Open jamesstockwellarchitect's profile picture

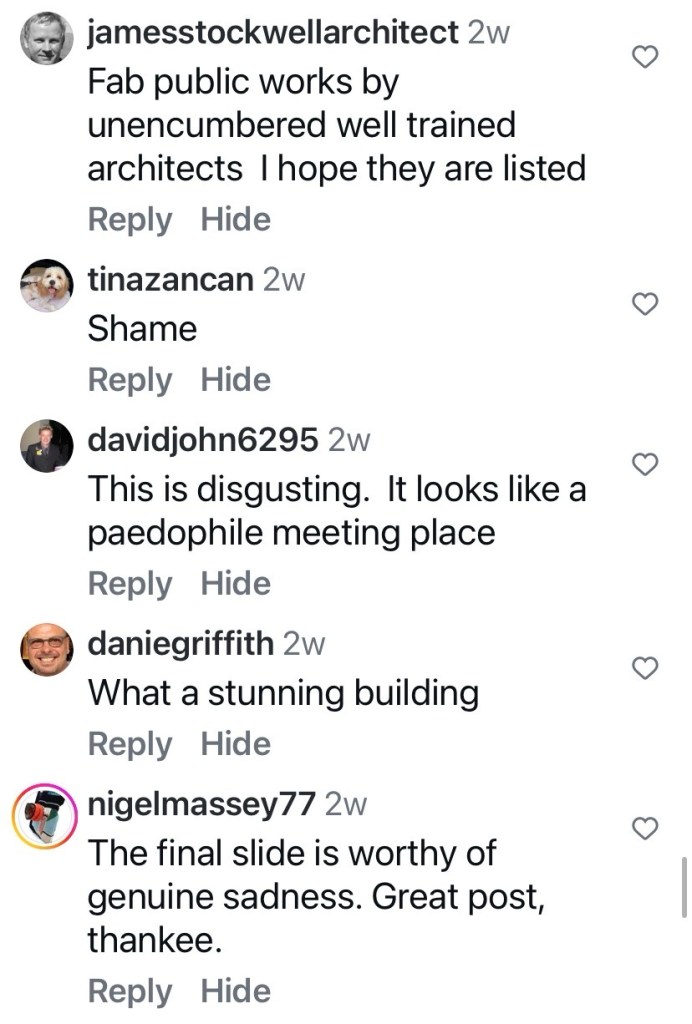pyautogui.click(x=46, y=40)
